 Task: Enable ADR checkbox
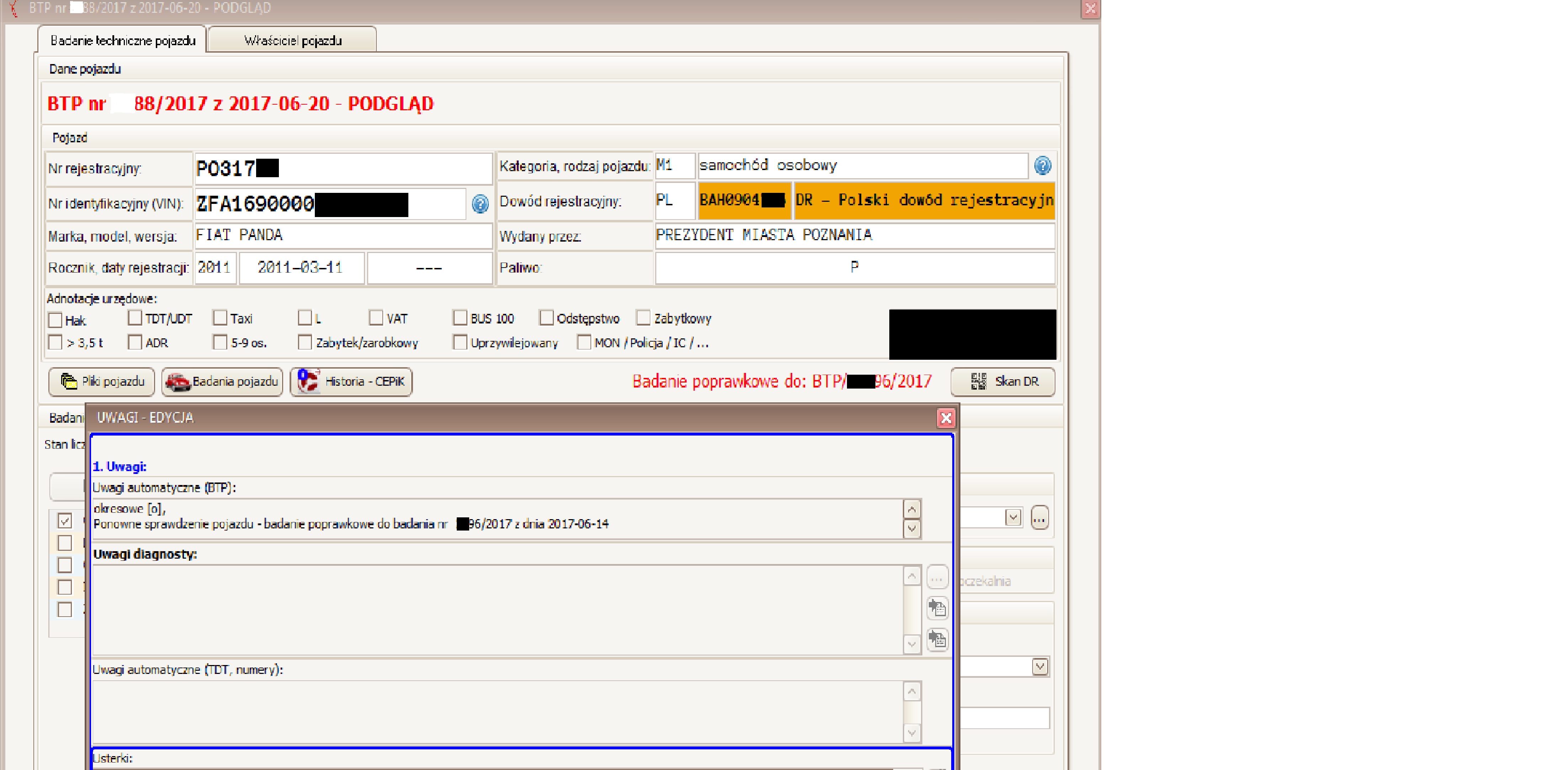134,343
